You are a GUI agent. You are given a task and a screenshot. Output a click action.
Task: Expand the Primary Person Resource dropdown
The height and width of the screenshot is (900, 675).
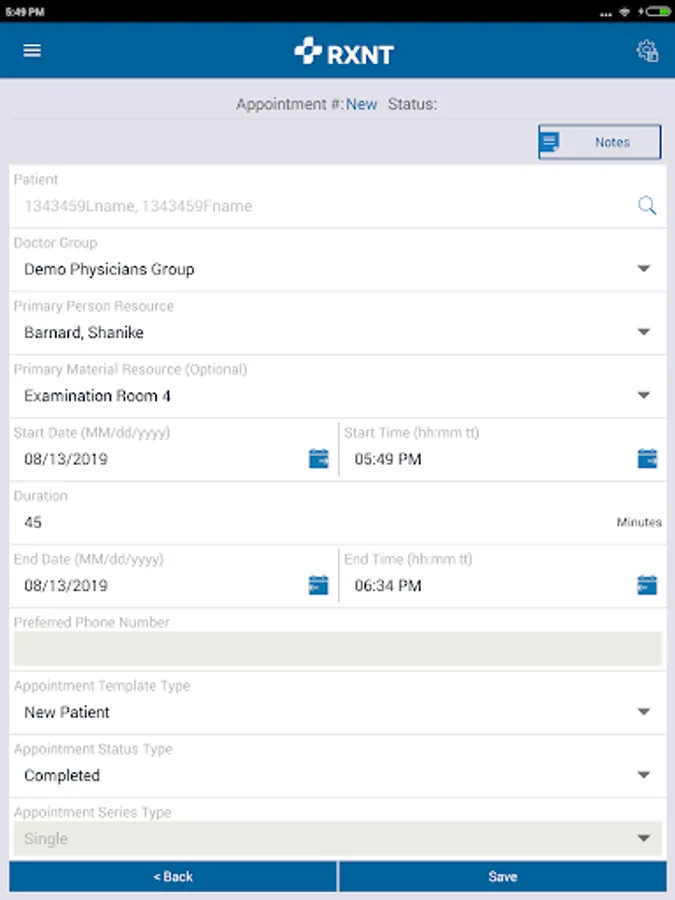point(644,332)
